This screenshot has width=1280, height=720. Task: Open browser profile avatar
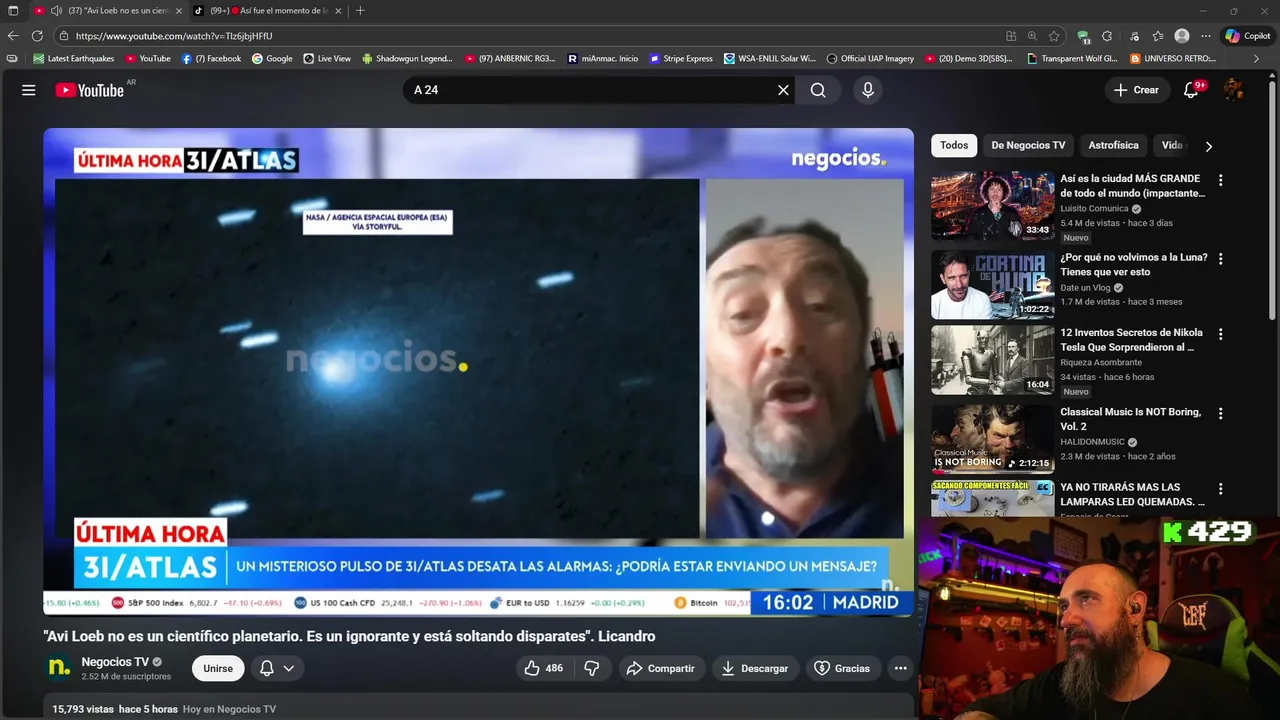click(1182, 36)
